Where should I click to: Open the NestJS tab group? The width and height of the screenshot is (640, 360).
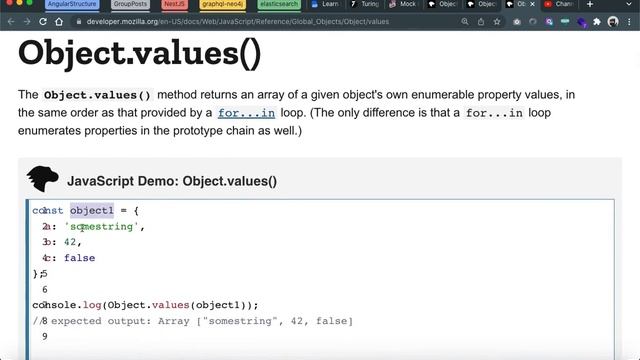[174, 4]
